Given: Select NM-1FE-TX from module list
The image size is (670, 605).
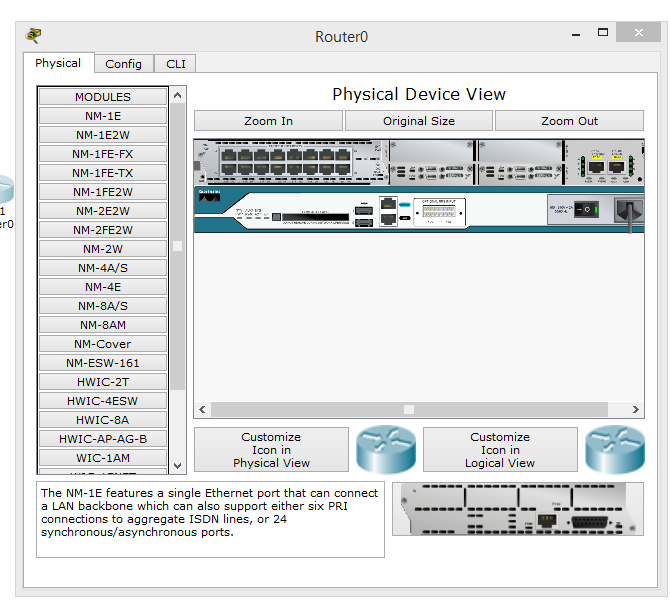Looking at the screenshot, I should click(x=103, y=173).
